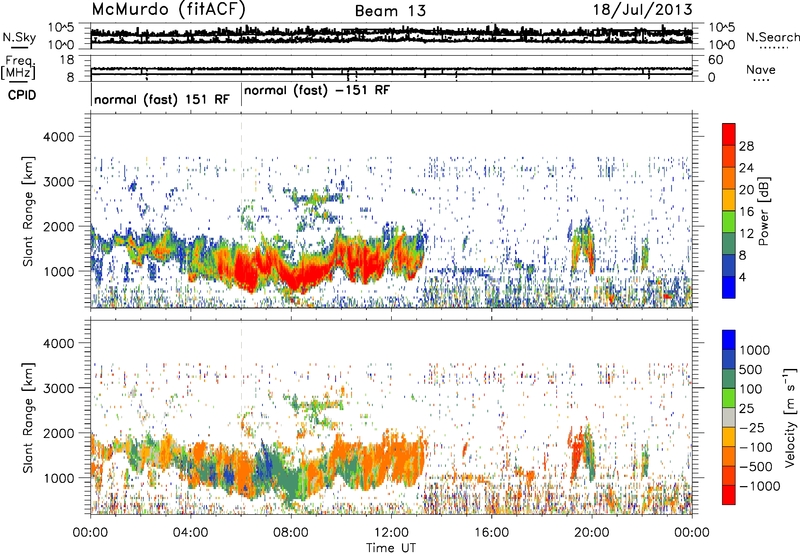Click orange 20–24 dB Power colorbar segment
The image size is (800, 554).
[x=729, y=178]
